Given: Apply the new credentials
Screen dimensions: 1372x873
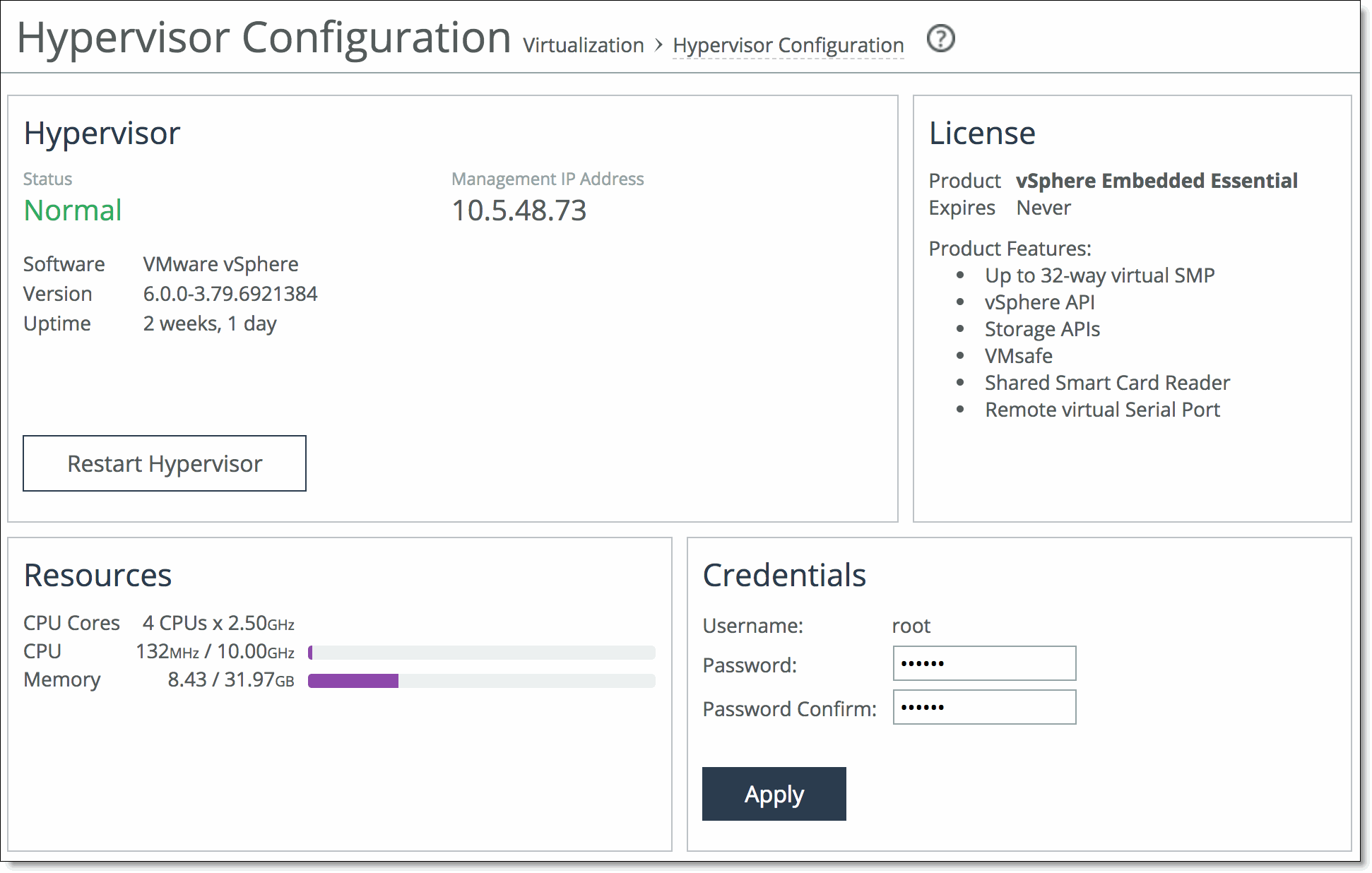Looking at the screenshot, I should [x=773, y=793].
